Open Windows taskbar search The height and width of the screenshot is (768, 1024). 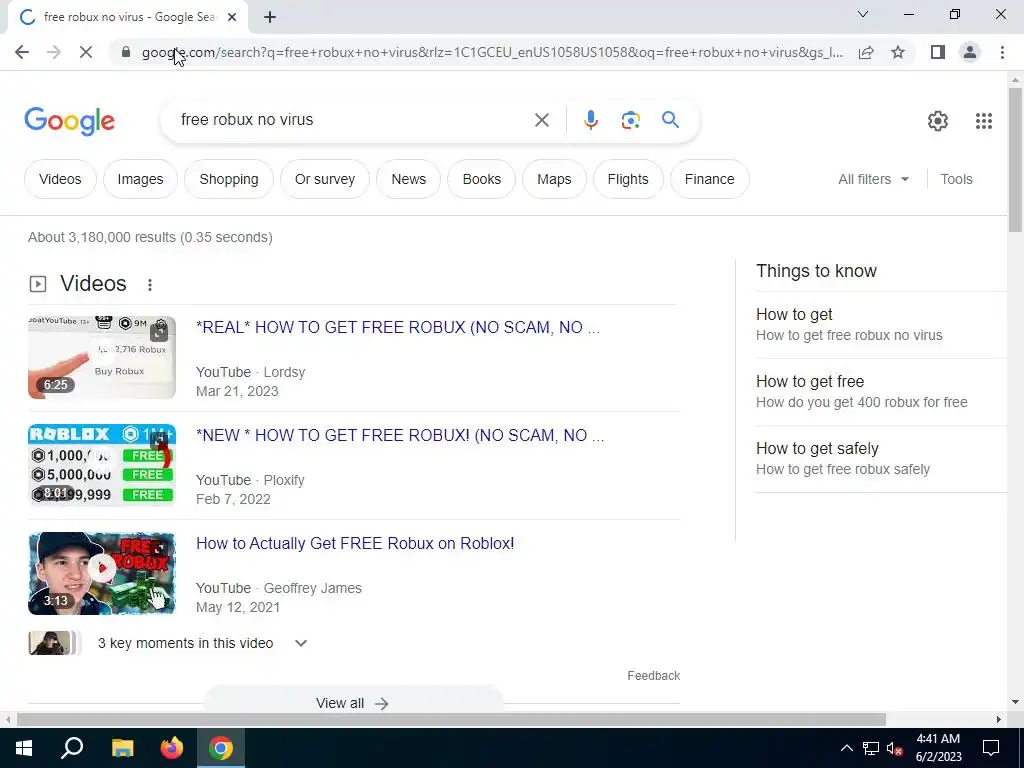pyautogui.click(x=72, y=748)
